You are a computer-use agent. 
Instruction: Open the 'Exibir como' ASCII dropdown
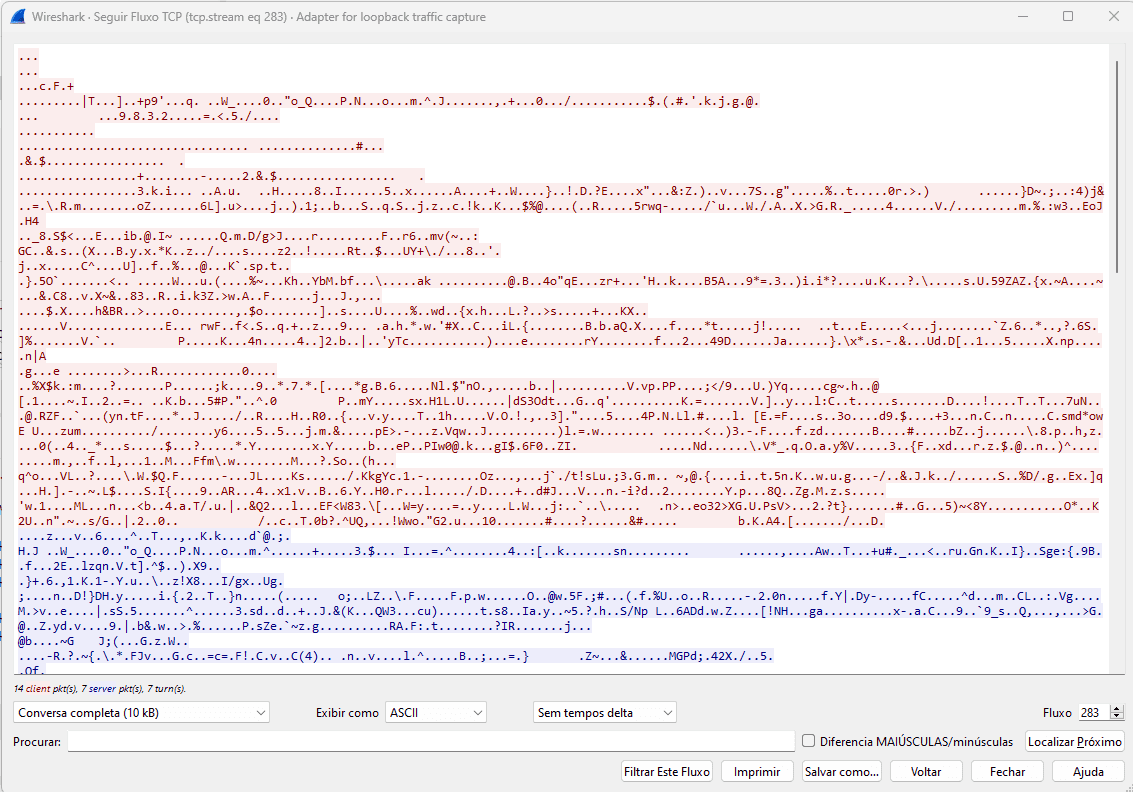(x=436, y=713)
